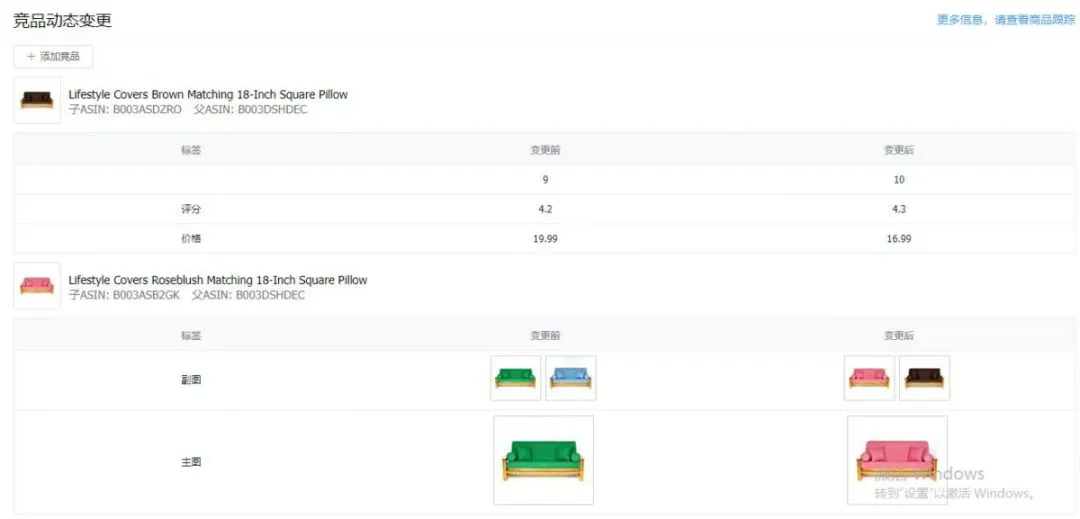The height and width of the screenshot is (519, 1080).
Task: Open the 更多信息 商品跟踪 link
Action: click(x=1006, y=20)
